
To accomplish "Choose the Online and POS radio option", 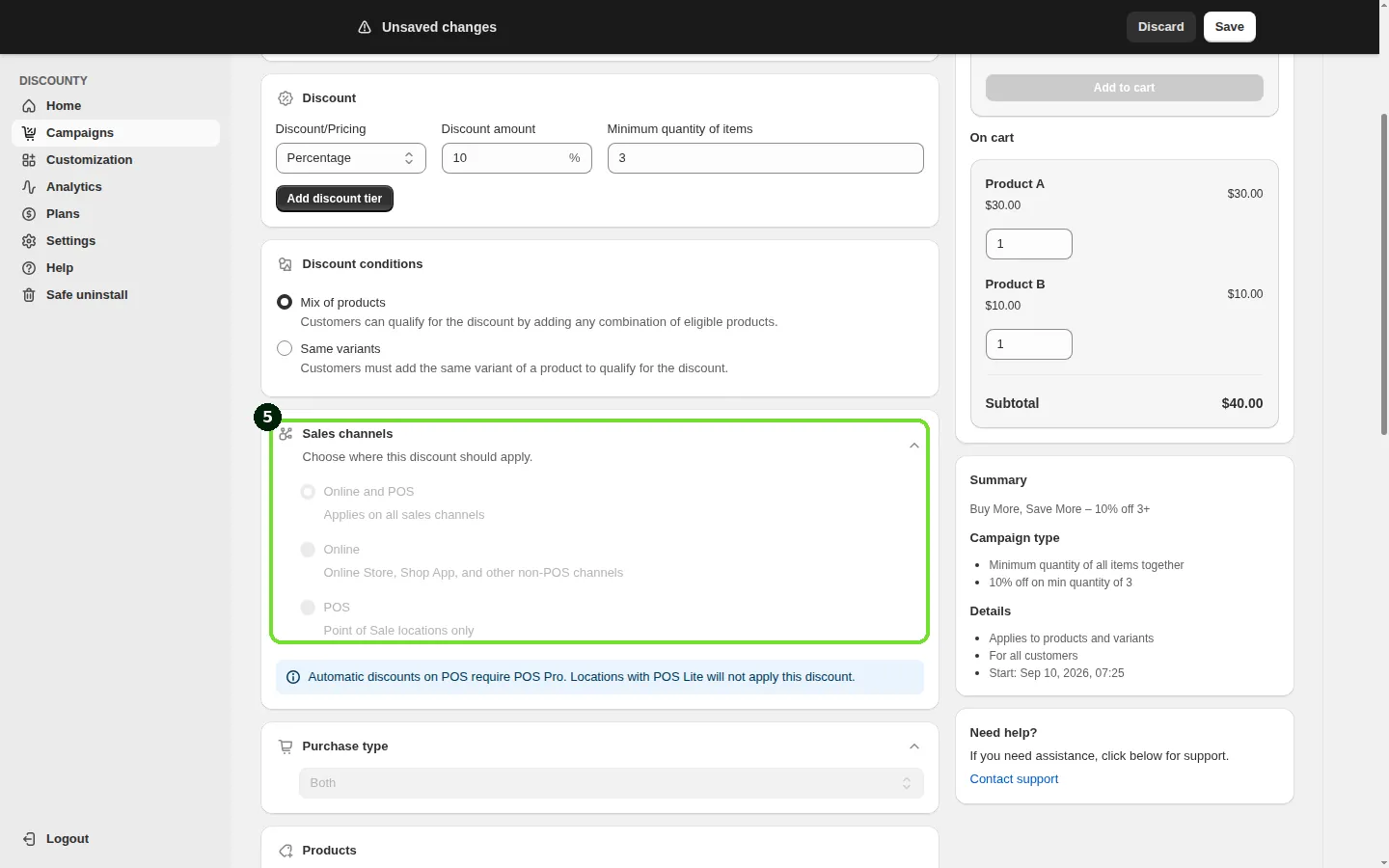I will [308, 492].
